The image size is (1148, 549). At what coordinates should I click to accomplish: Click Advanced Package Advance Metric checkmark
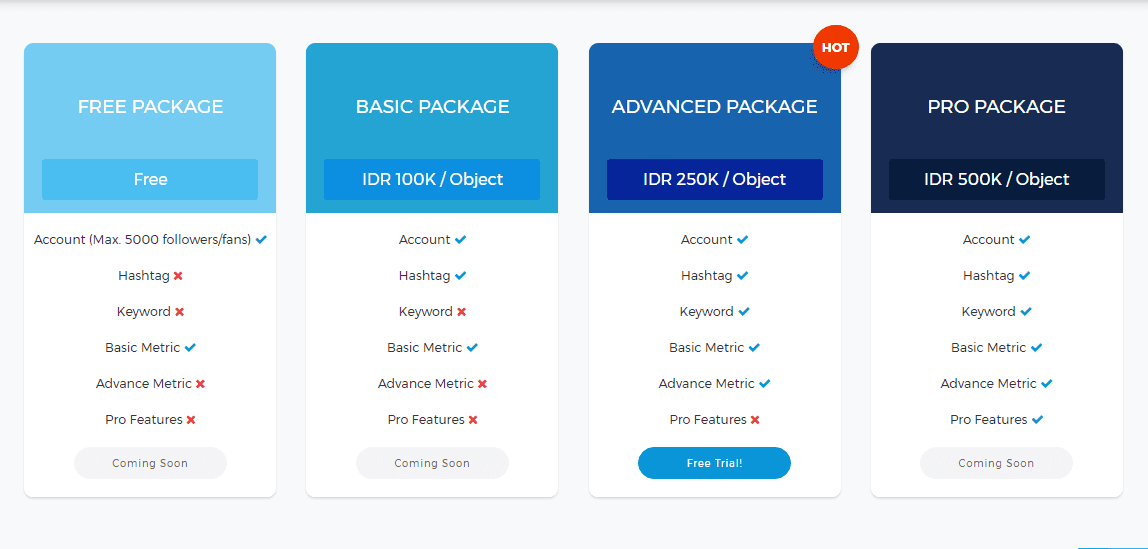(x=765, y=384)
